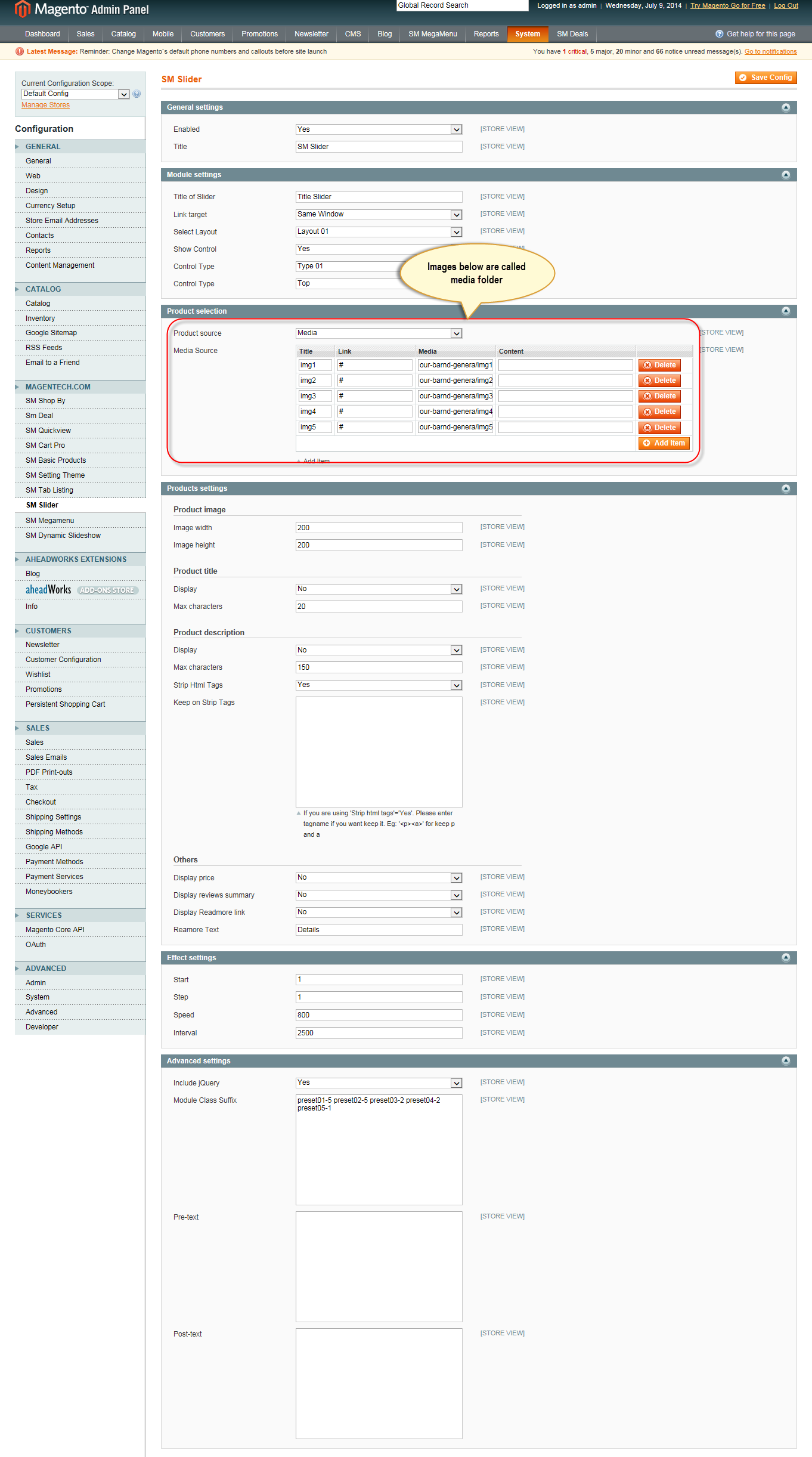Click the Reamore Text input field
The height and width of the screenshot is (1457, 812).
[x=379, y=930]
